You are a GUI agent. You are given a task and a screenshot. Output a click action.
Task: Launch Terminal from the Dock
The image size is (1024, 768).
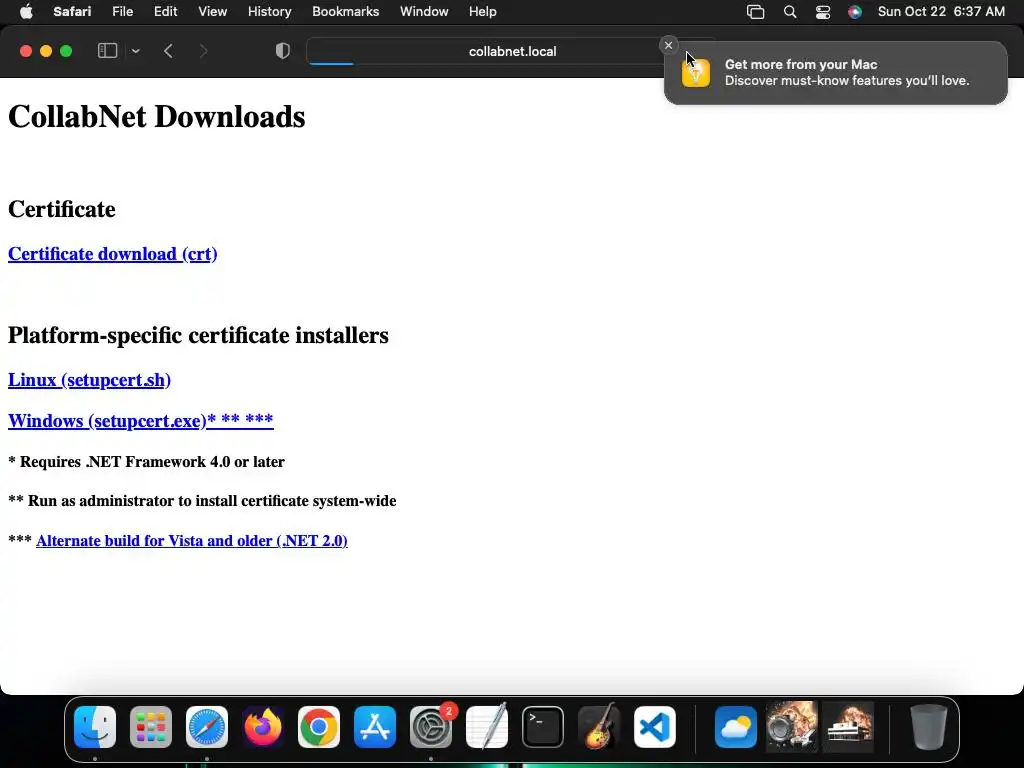tap(543, 727)
